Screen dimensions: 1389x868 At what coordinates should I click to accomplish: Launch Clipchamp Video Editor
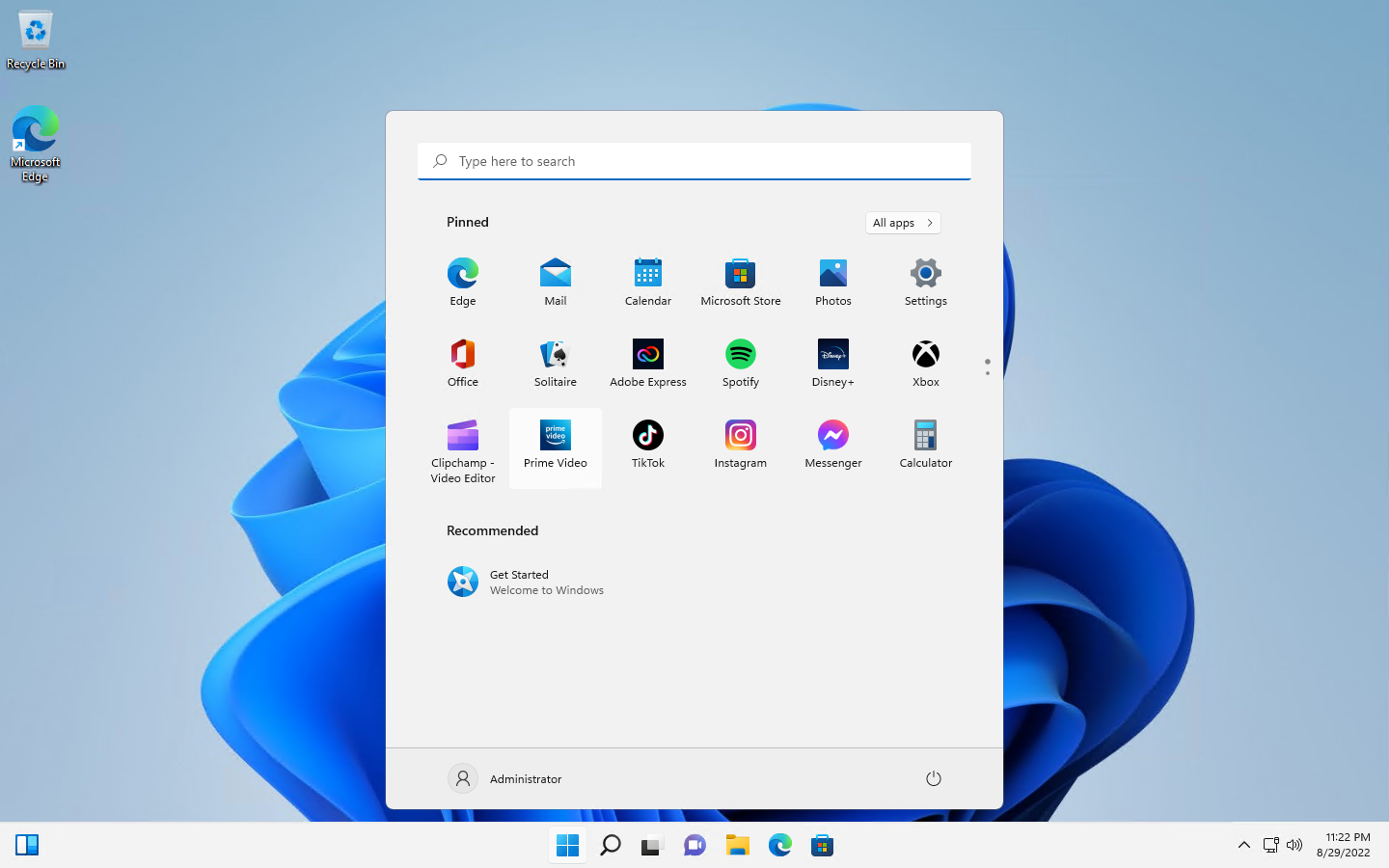463,449
